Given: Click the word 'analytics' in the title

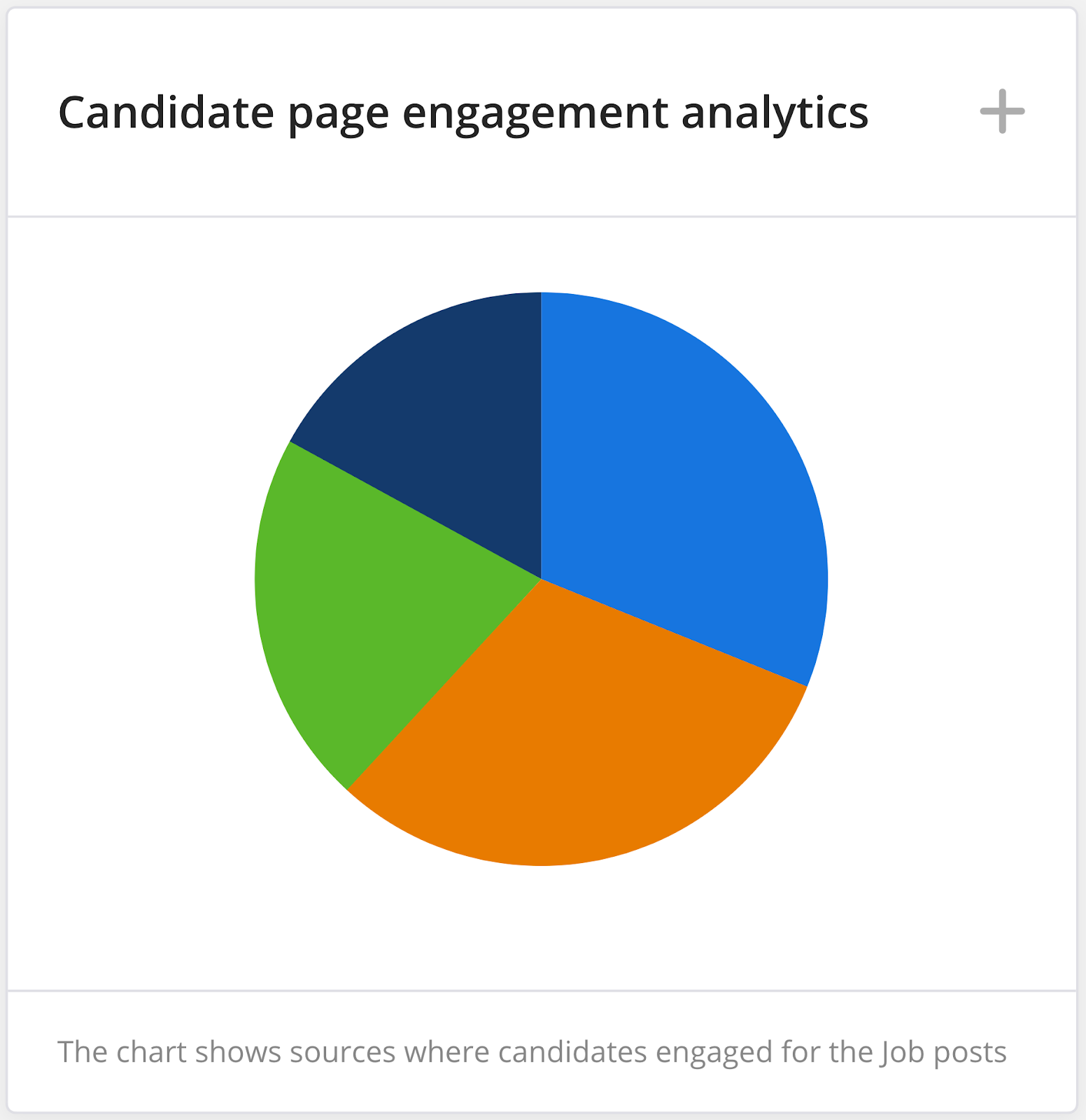Looking at the screenshot, I should click(x=775, y=113).
